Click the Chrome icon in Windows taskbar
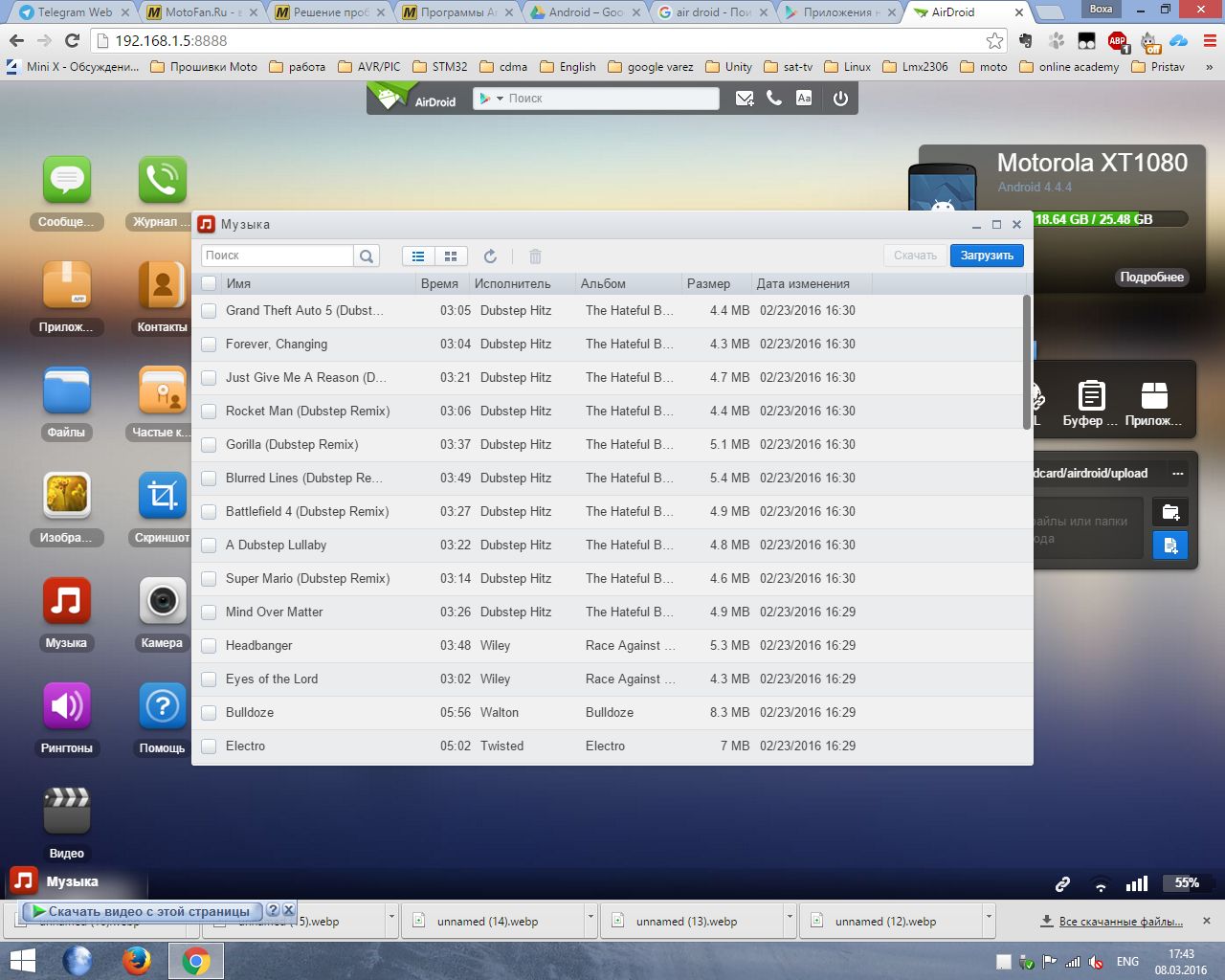The image size is (1225, 980). pos(195,961)
